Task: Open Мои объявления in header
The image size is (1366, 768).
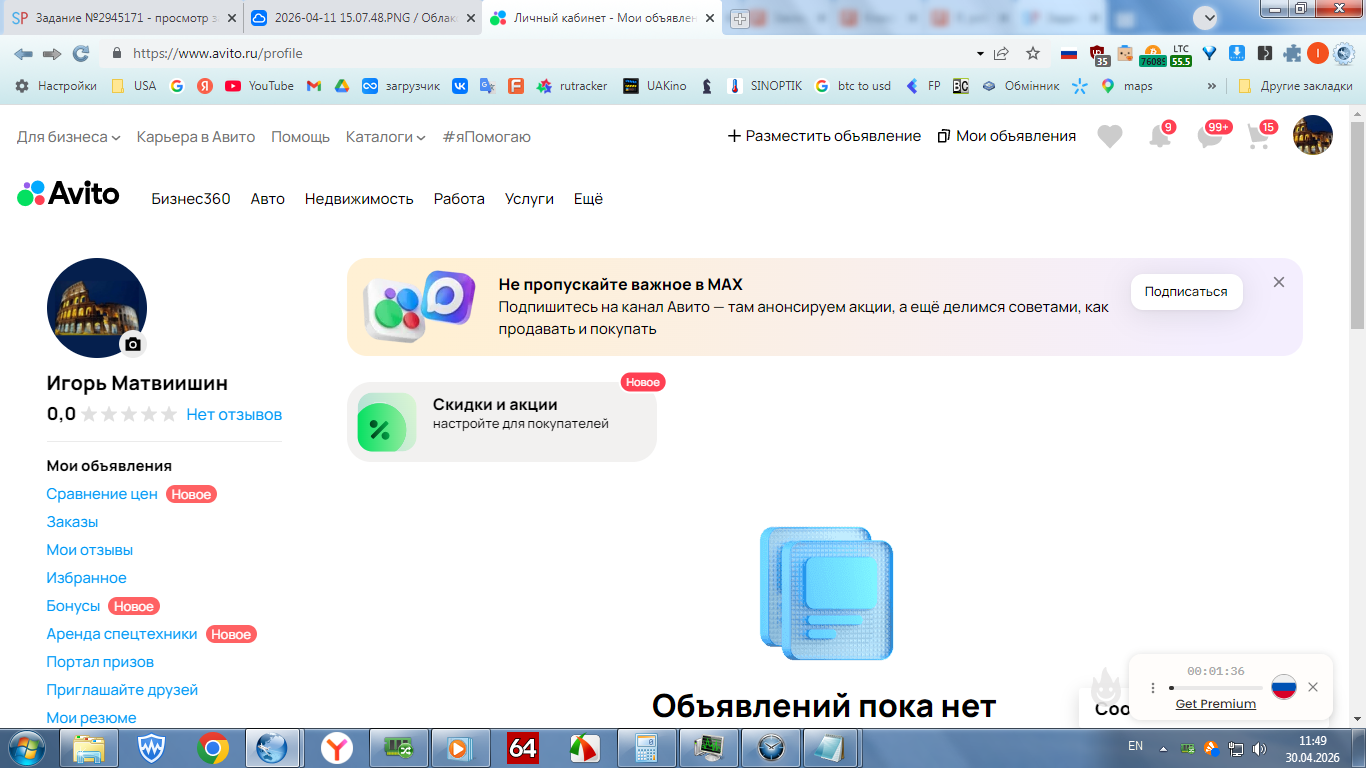Action: tap(1007, 136)
